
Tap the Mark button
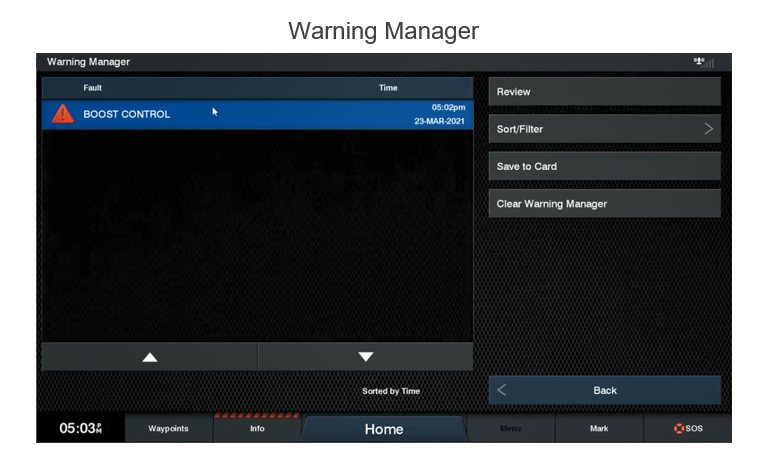599,428
